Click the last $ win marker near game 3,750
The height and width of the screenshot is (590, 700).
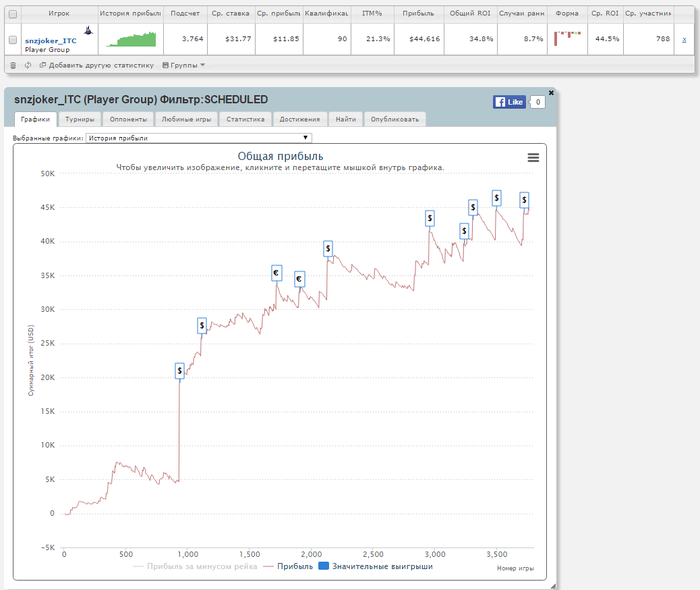[x=524, y=200]
